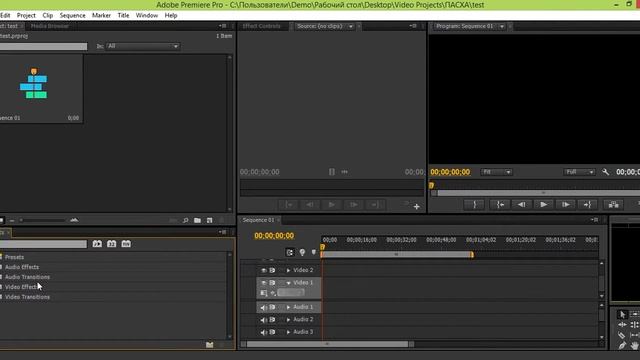The image size is (640, 360).
Task: Filter effects by 32-bit color icon
Action: [x=111, y=244]
